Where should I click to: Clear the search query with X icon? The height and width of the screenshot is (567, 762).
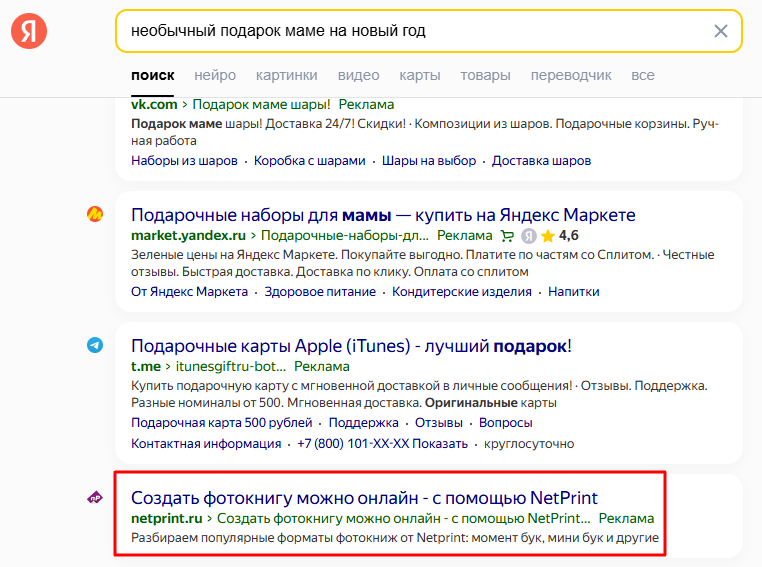point(721,31)
